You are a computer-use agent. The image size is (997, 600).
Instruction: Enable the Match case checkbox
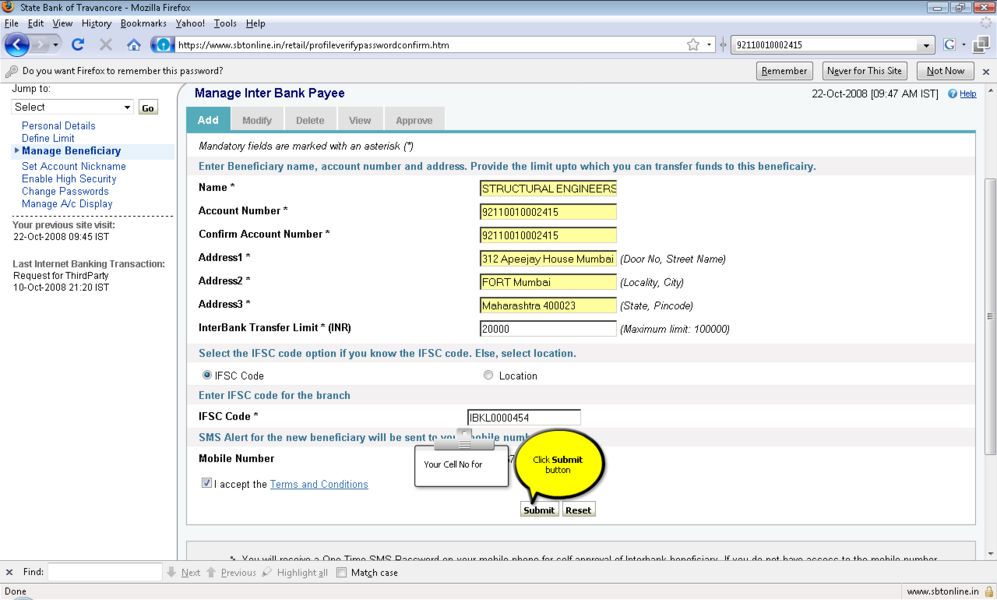pos(342,573)
